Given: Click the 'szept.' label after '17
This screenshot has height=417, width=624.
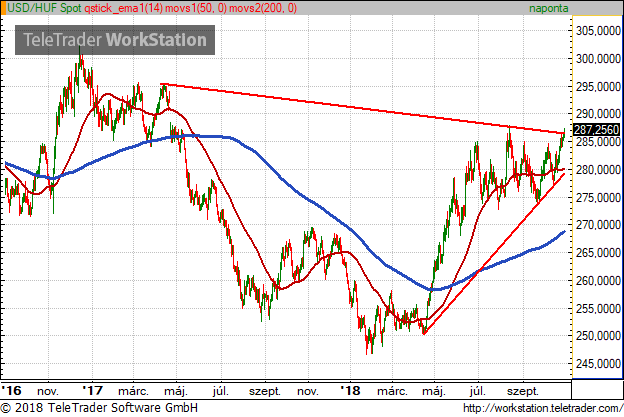Looking at the screenshot, I should 265,392.
